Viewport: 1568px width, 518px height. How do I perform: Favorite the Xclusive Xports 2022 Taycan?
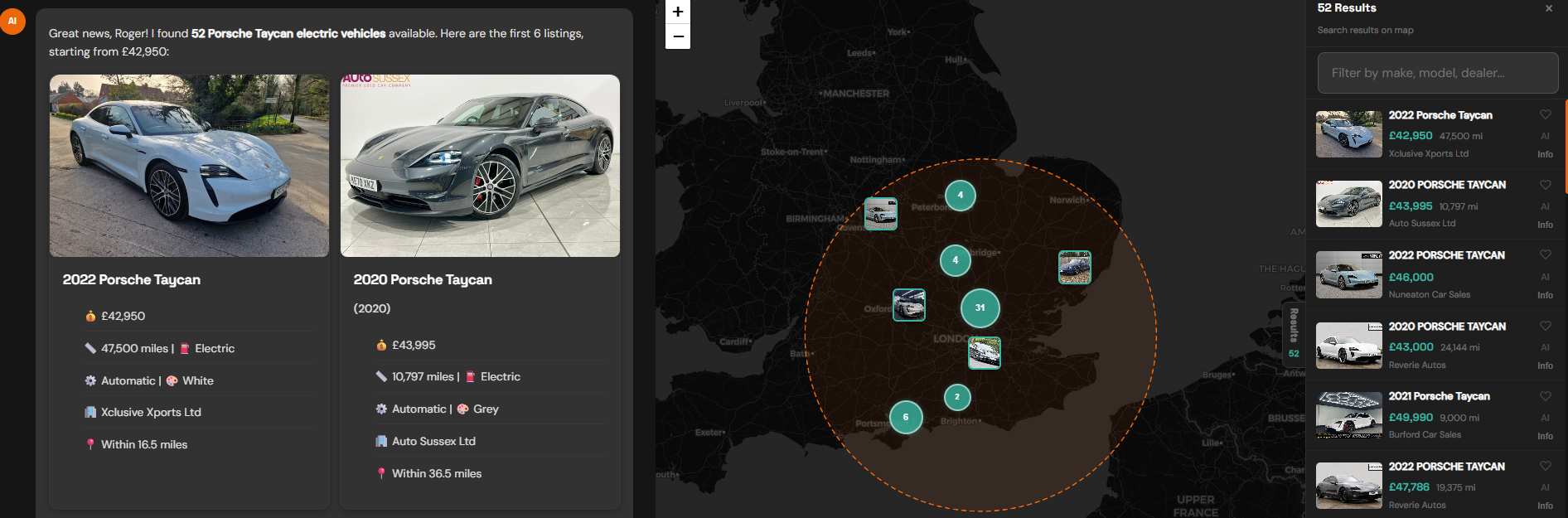point(1545,115)
